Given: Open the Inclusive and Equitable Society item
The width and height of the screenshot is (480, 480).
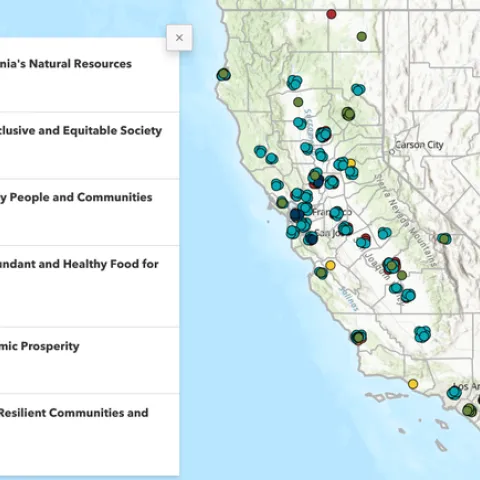Looking at the screenshot, I should coord(89,146).
